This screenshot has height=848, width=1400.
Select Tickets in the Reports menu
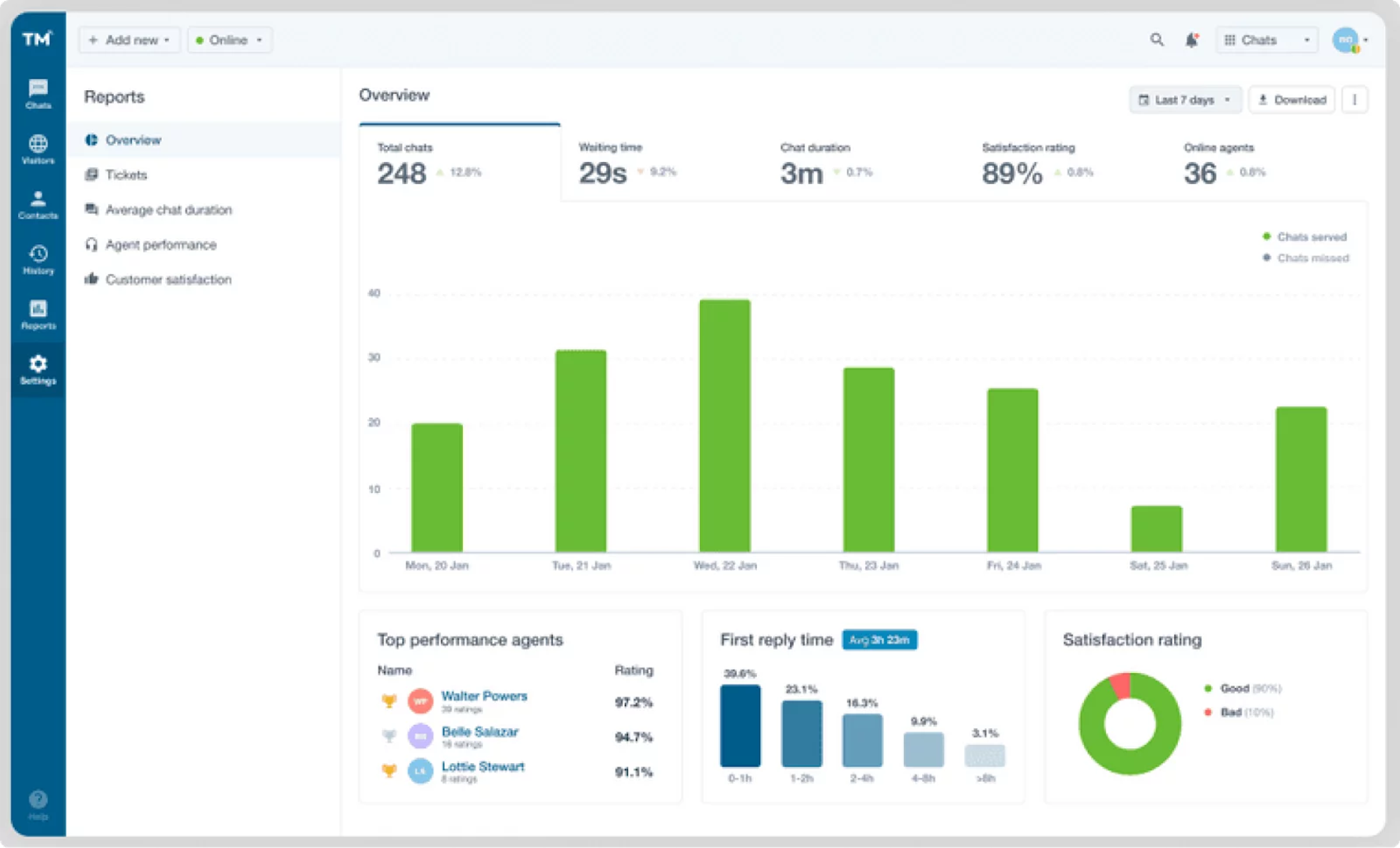(203, 174)
